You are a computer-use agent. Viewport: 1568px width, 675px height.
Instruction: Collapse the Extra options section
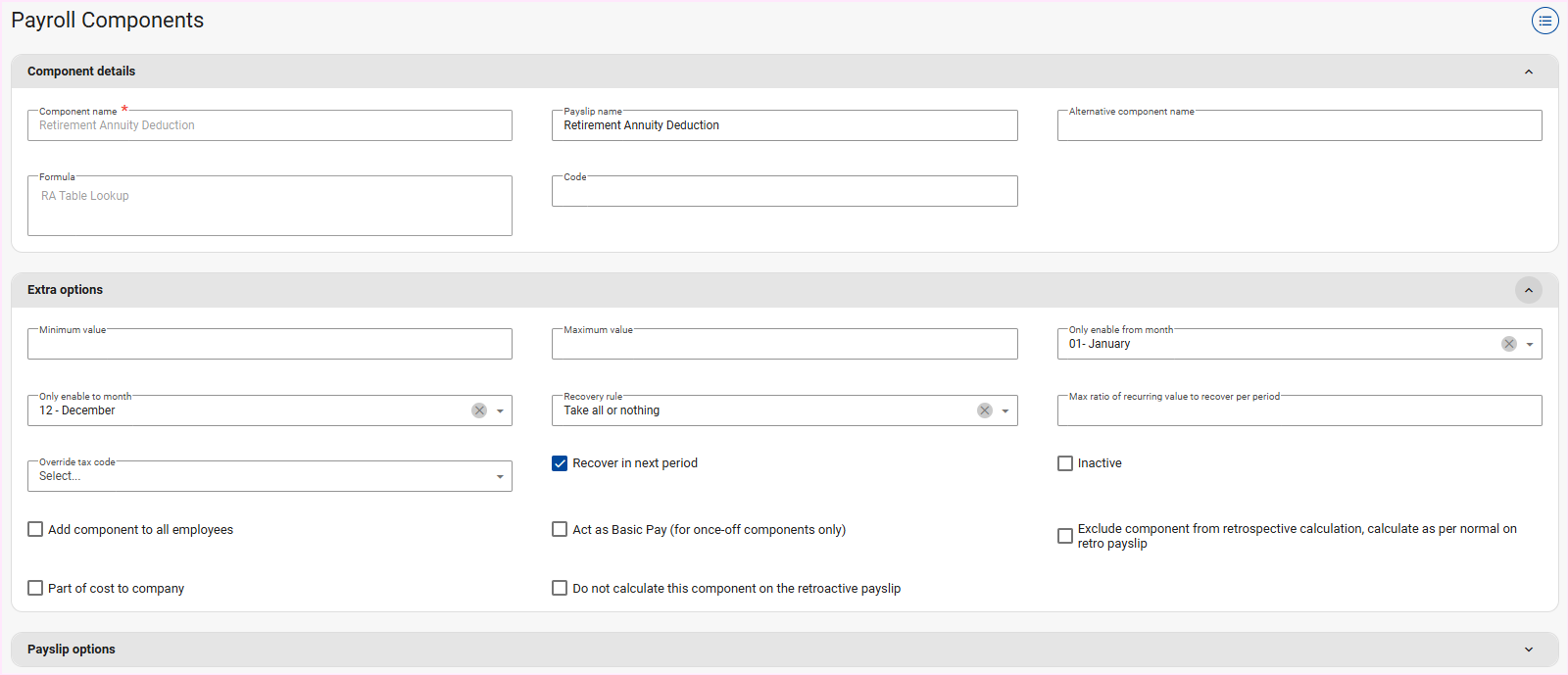[x=1528, y=290]
